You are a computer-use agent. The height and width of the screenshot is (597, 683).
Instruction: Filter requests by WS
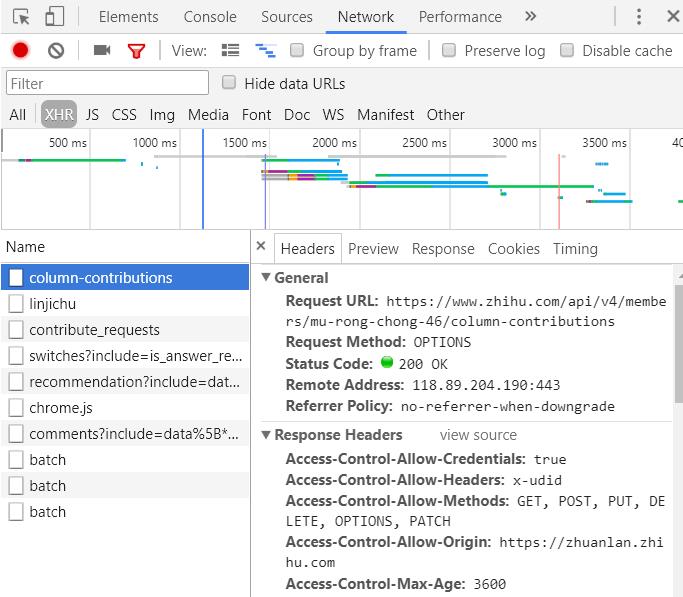[333, 115]
